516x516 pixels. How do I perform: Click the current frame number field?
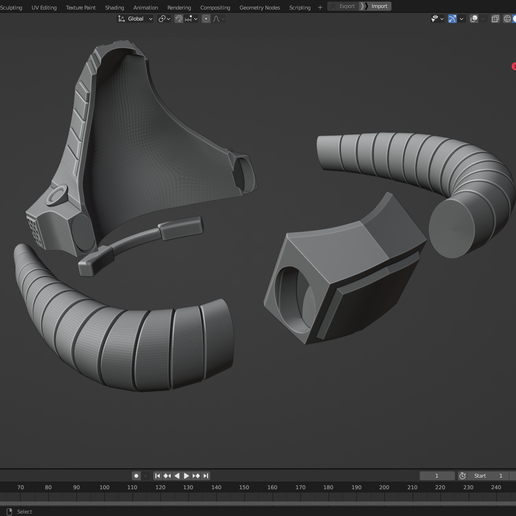(437, 476)
